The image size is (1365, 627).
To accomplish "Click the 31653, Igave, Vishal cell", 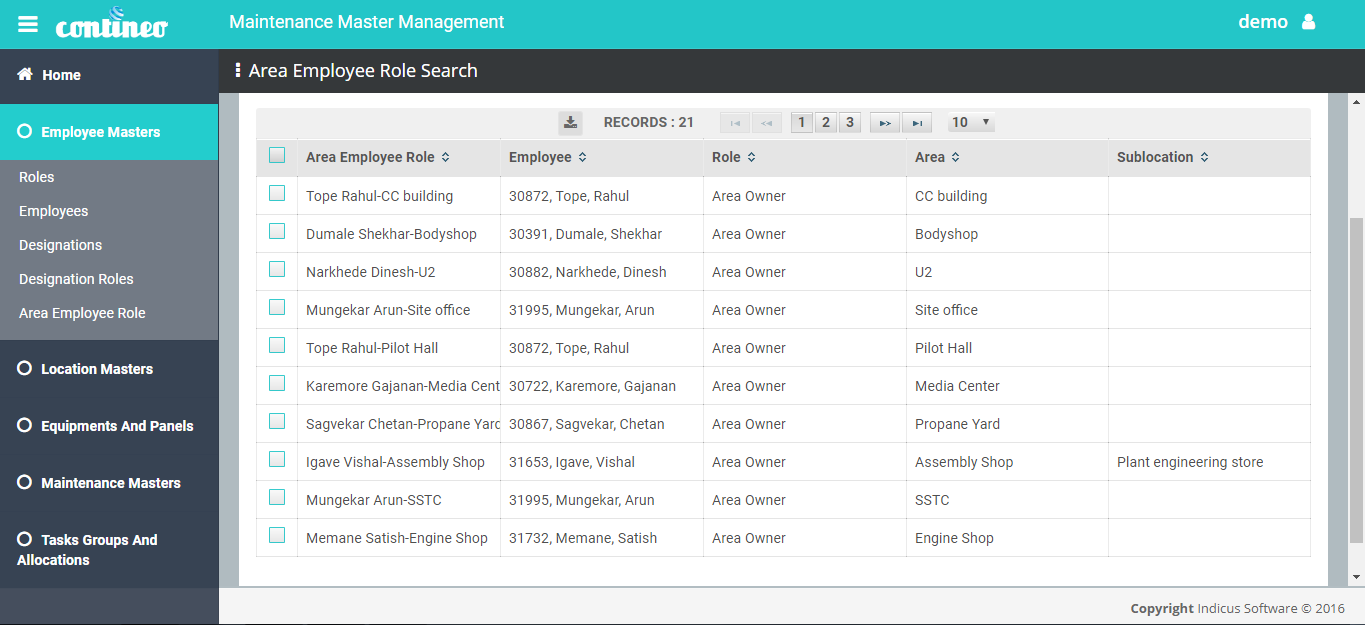I will coord(603,462).
